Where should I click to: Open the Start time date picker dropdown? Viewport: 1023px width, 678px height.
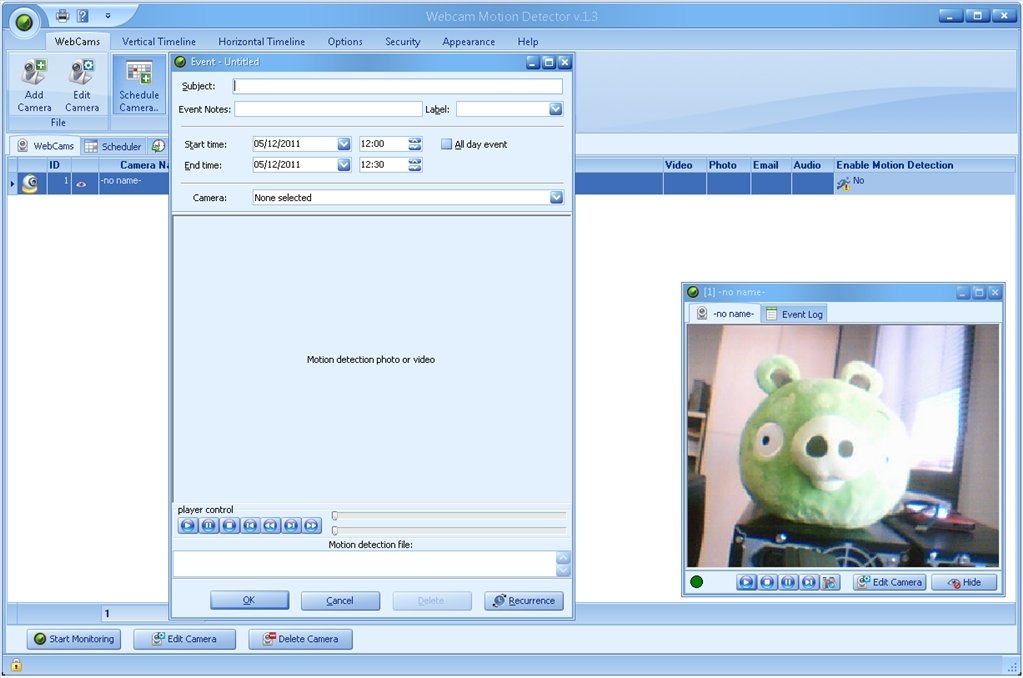pos(344,144)
